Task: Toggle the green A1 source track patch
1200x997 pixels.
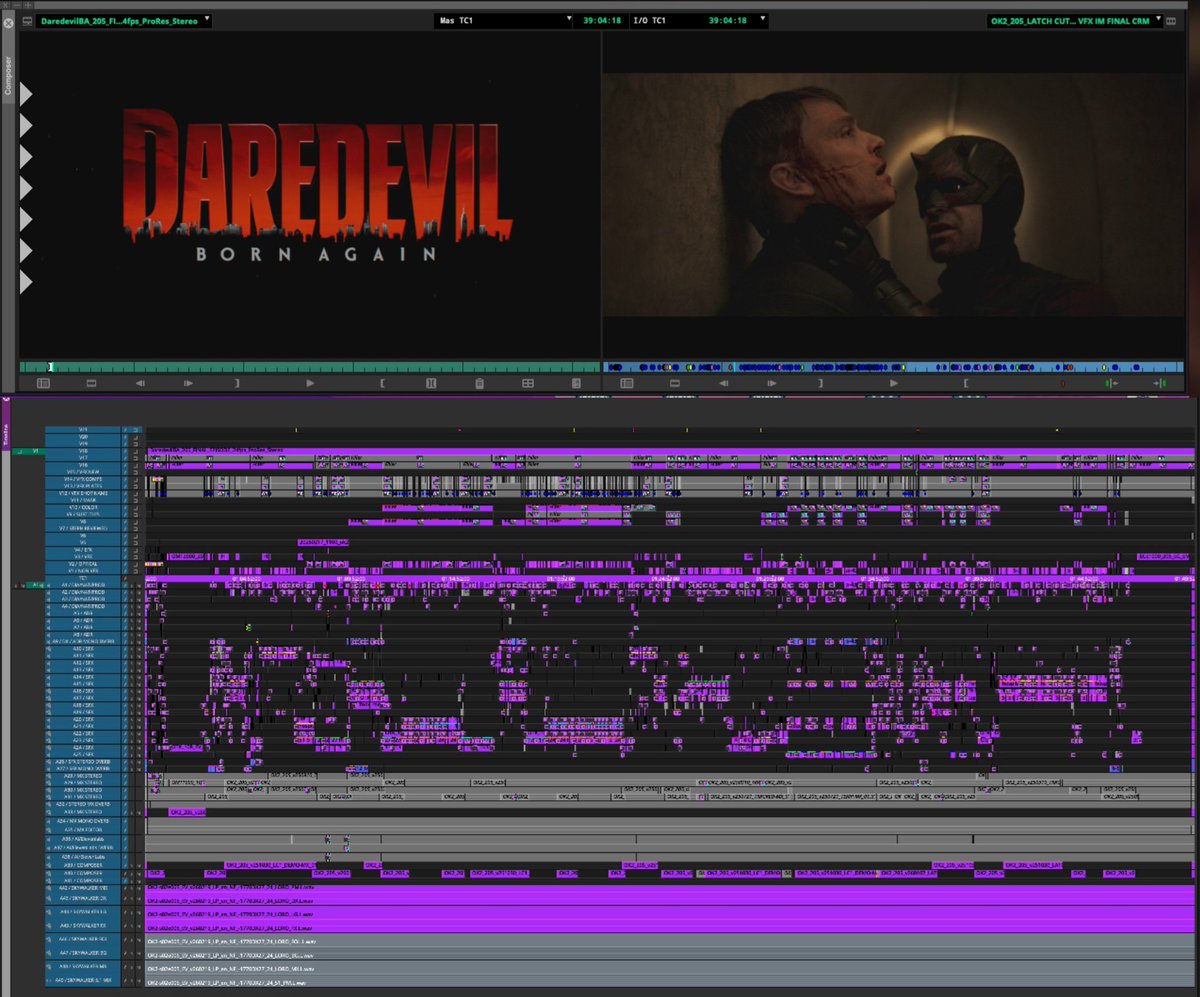Action: tap(35, 584)
